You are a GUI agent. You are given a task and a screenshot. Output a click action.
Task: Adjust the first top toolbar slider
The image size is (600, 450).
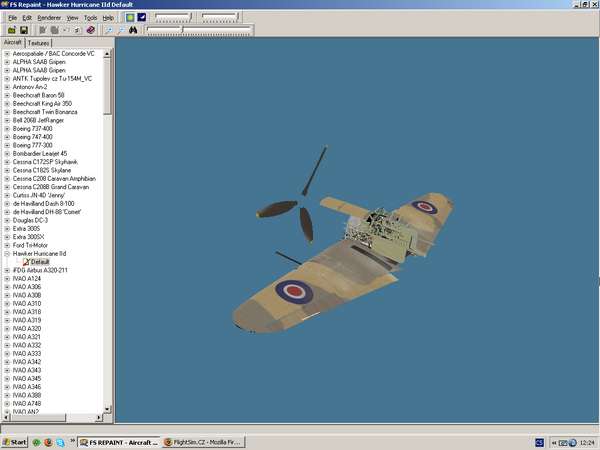coord(173,17)
